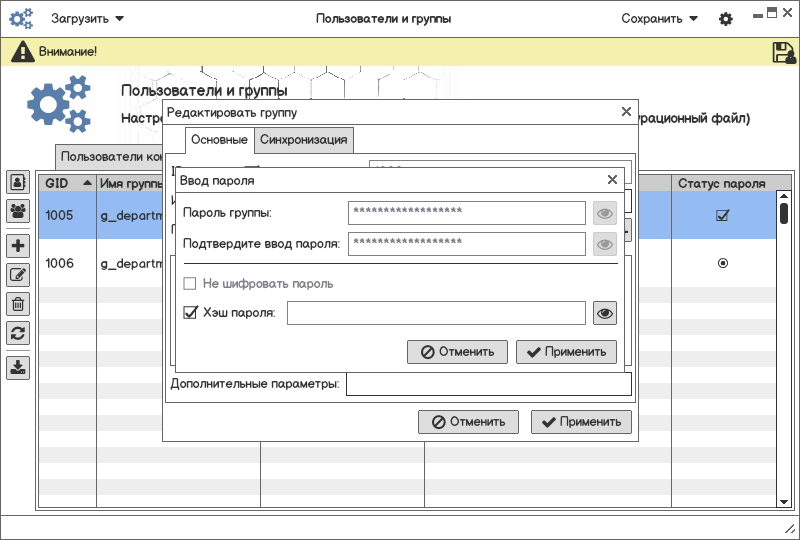Click Применить in Редактировать группу dialog
The height and width of the screenshot is (540, 800).
[x=581, y=422]
